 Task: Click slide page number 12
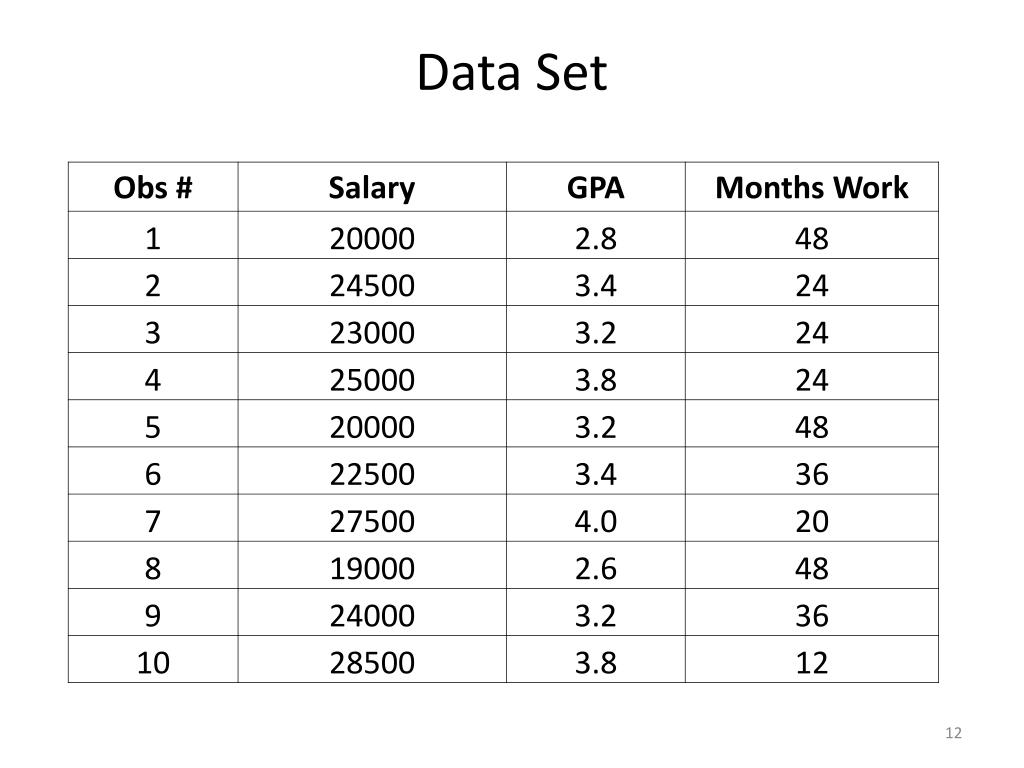[953, 733]
